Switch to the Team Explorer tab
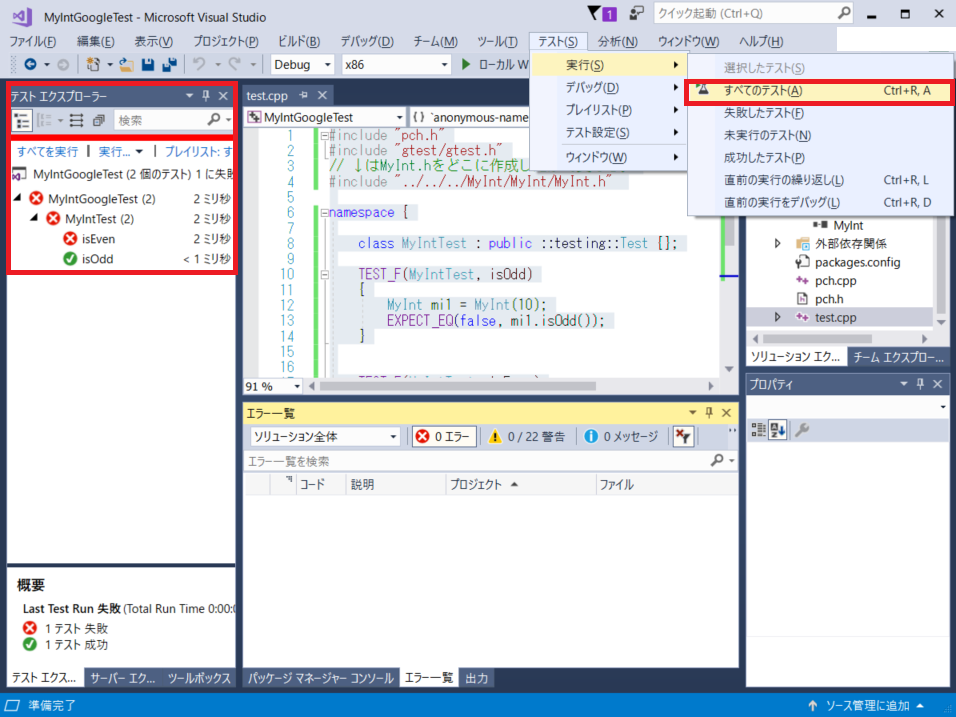 (898, 357)
